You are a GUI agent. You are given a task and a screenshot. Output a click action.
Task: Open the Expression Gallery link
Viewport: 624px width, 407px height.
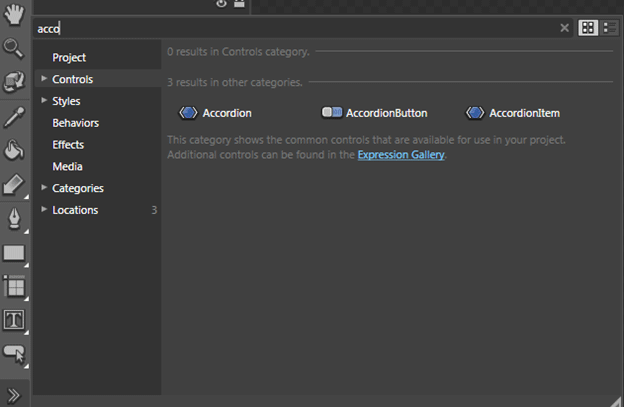tap(401, 155)
